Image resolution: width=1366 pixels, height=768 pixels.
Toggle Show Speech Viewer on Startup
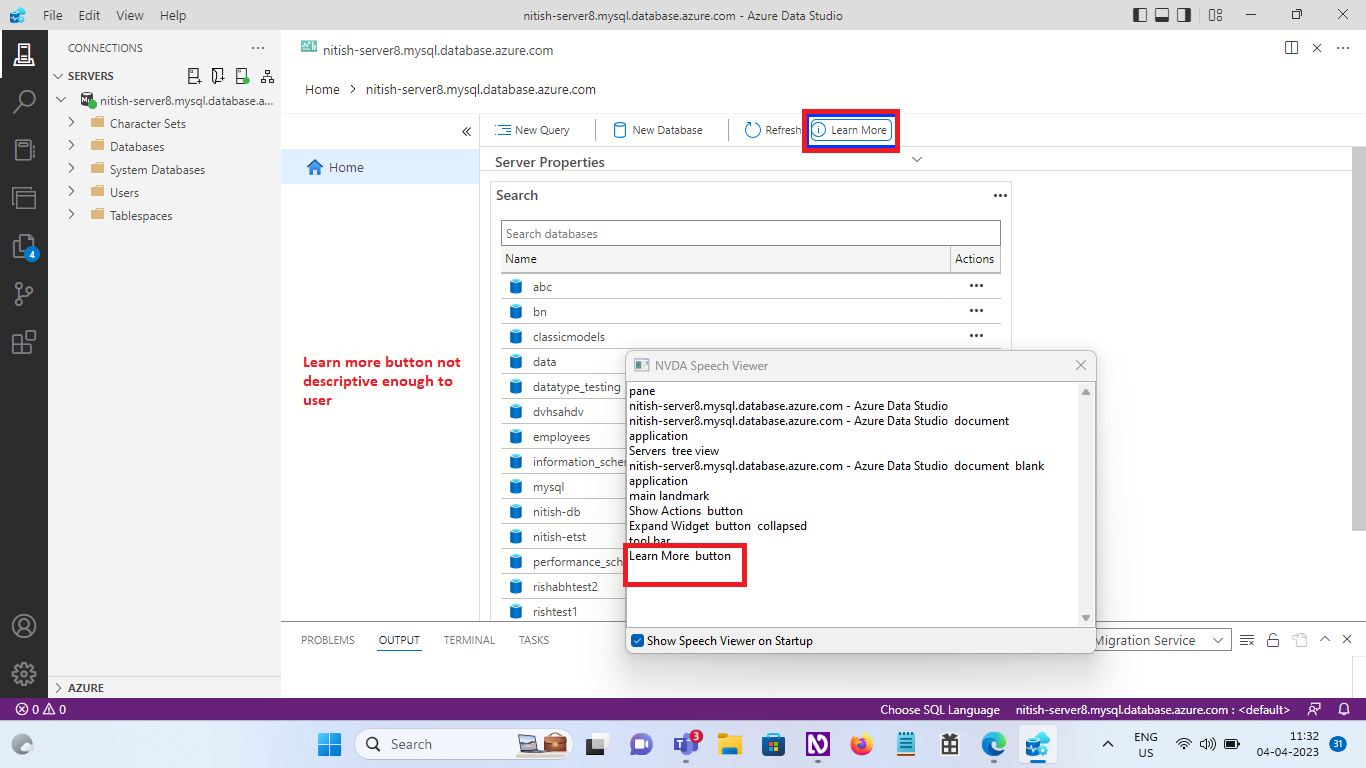pyautogui.click(x=637, y=640)
